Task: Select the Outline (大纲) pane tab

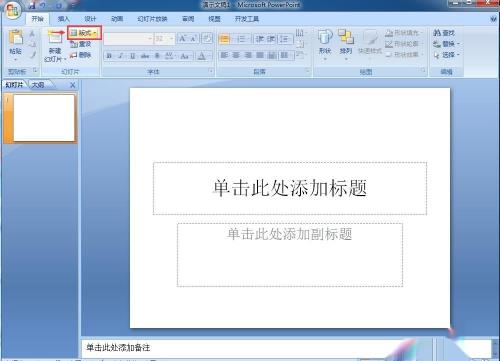Action: click(x=38, y=85)
